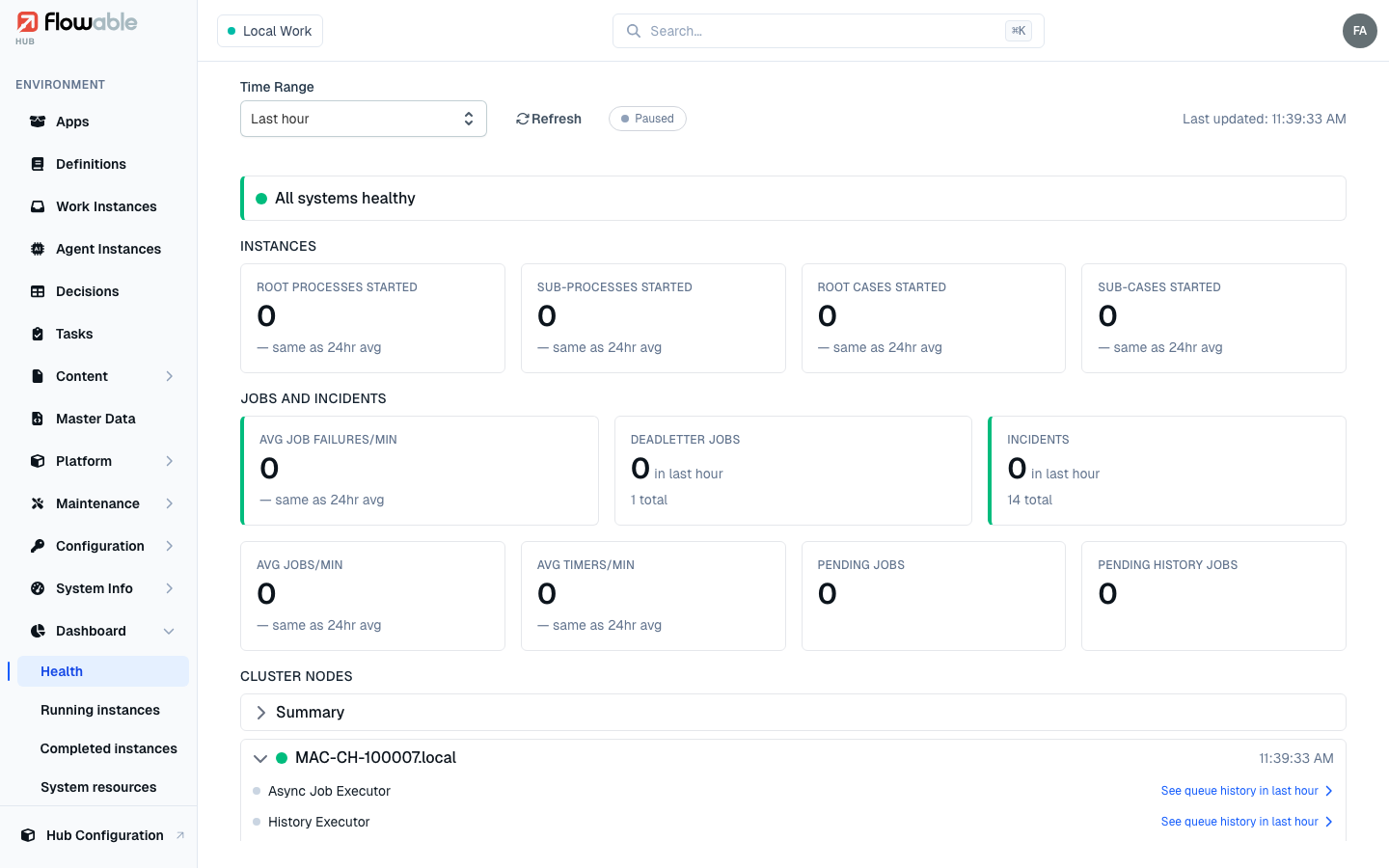This screenshot has width=1389, height=868.
Task: Click the Flowable Hub logo
Action: pyautogui.click(x=77, y=27)
